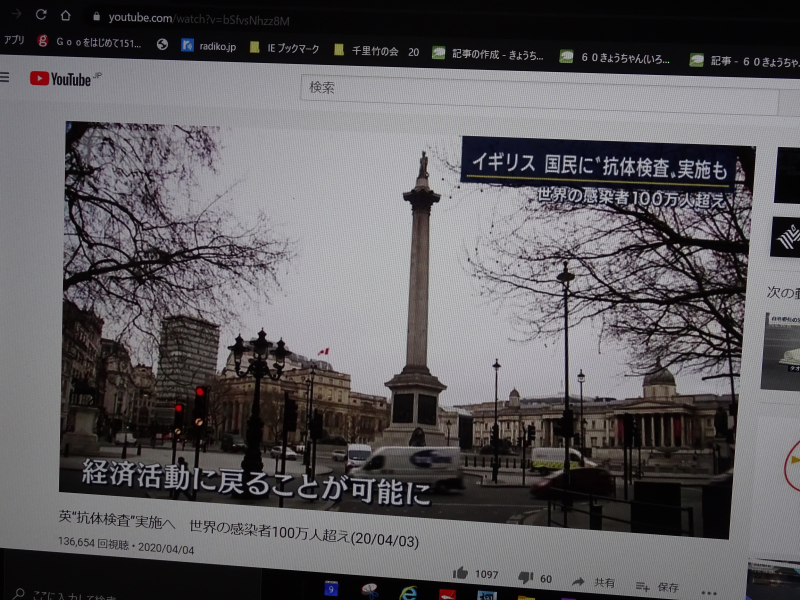This screenshot has height=600, width=800.
Task: Open the three-dot more actions menu
Action: (709, 592)
